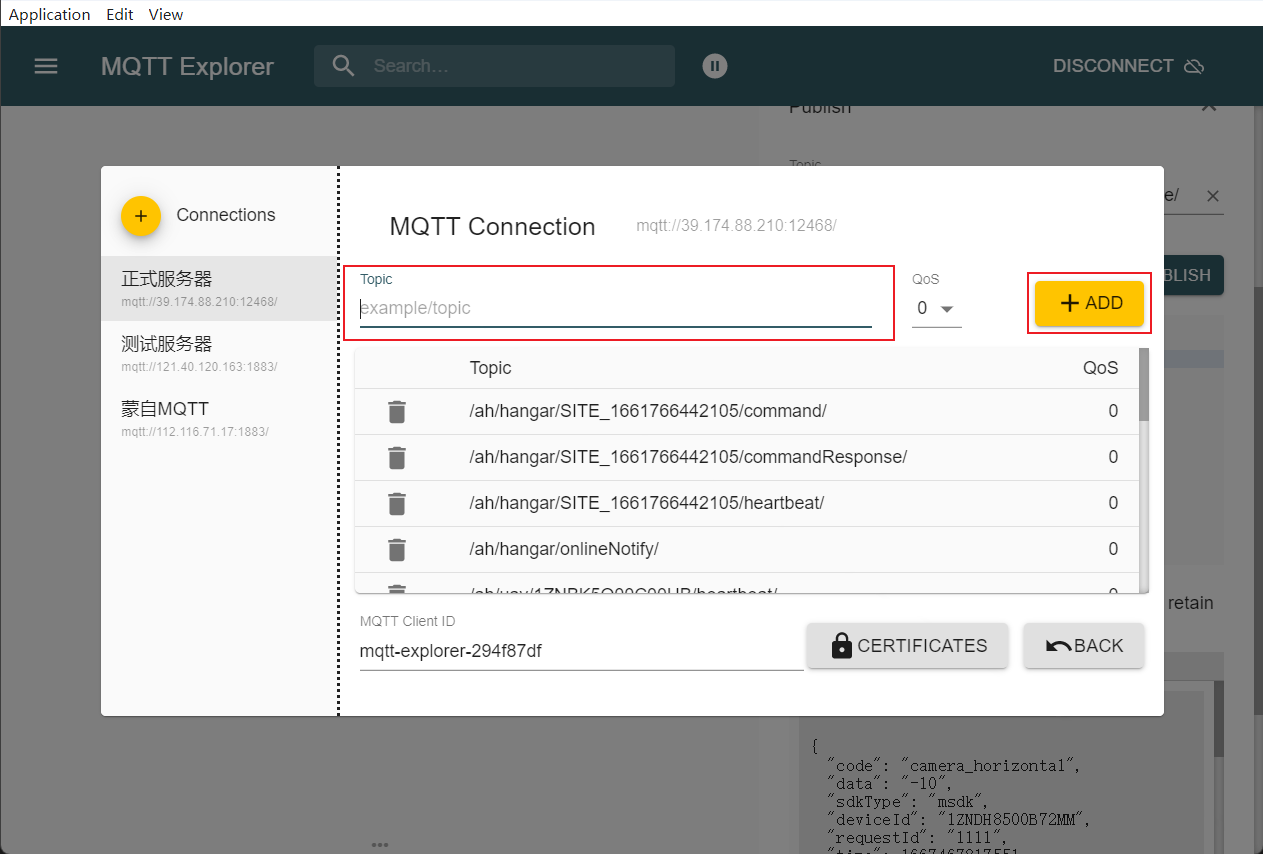The image size is (1263, 854).
Task: Clear the publish topic with X icon
Action: tap(1212, 197)
